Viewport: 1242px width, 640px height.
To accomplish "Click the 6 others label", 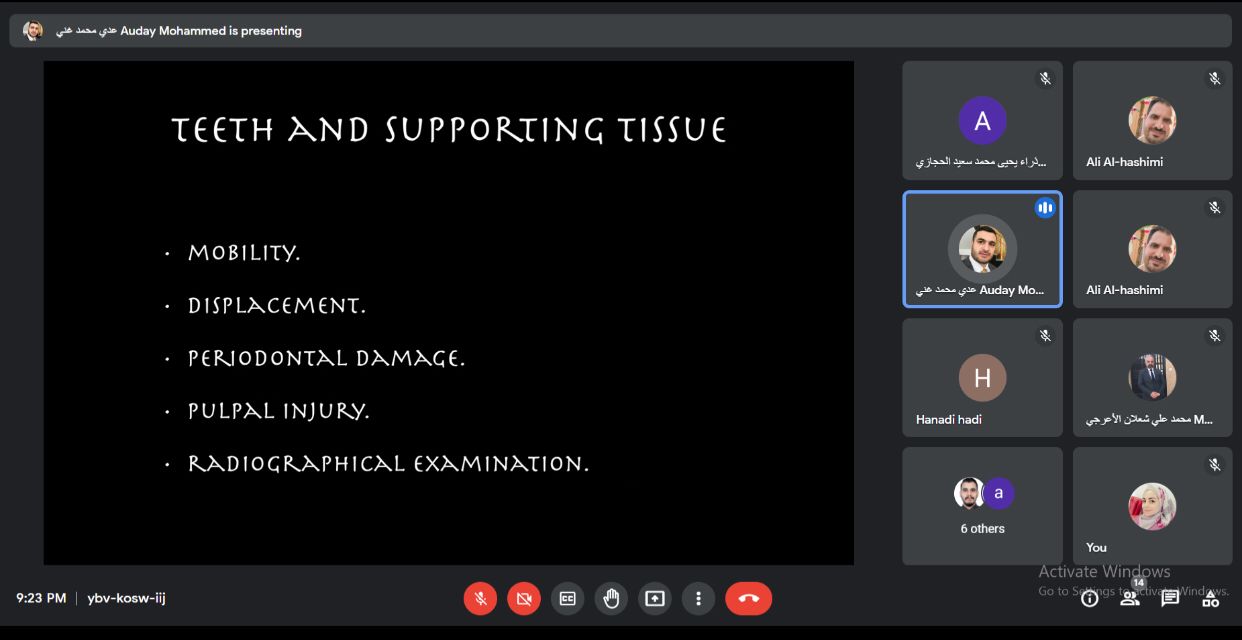I will (982, 528).
